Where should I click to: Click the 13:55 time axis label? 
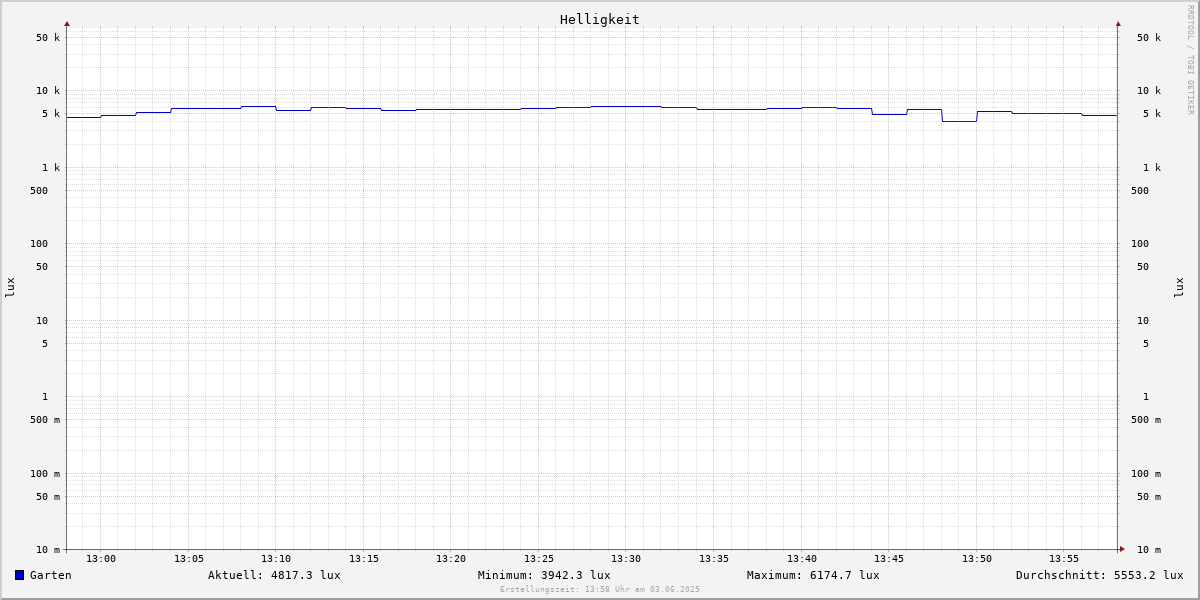click(x=1064, y=559)
